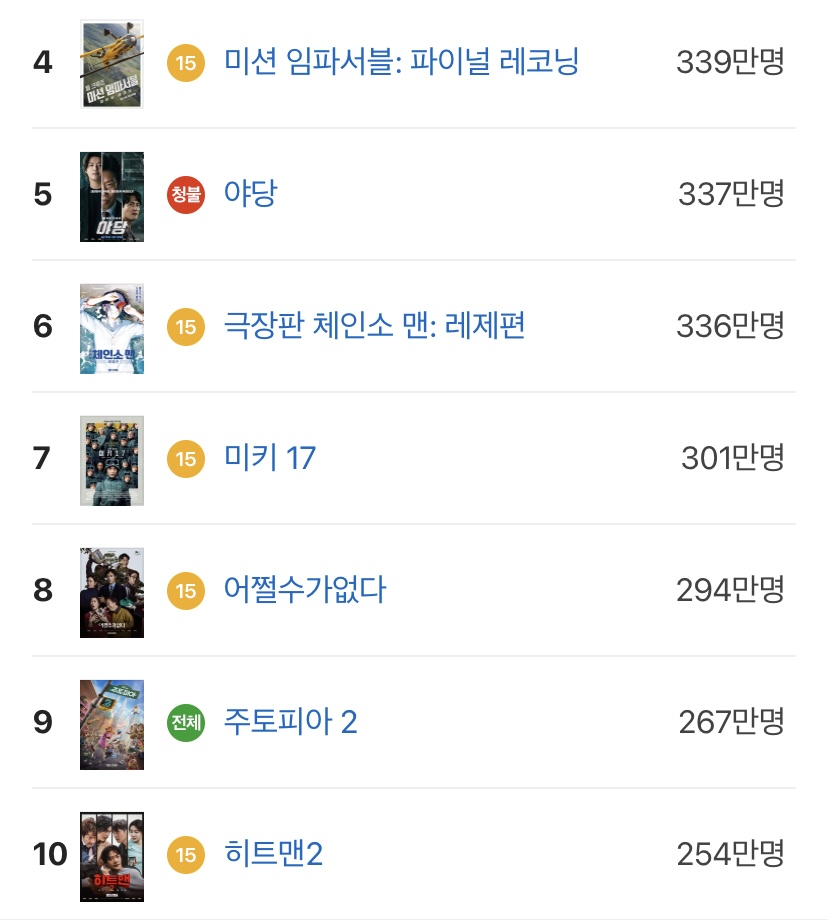The image size is (828, 920).
Task: Open the 미션 임파서블: 파이널 레코닝 movie link
Action: (401, 62)
